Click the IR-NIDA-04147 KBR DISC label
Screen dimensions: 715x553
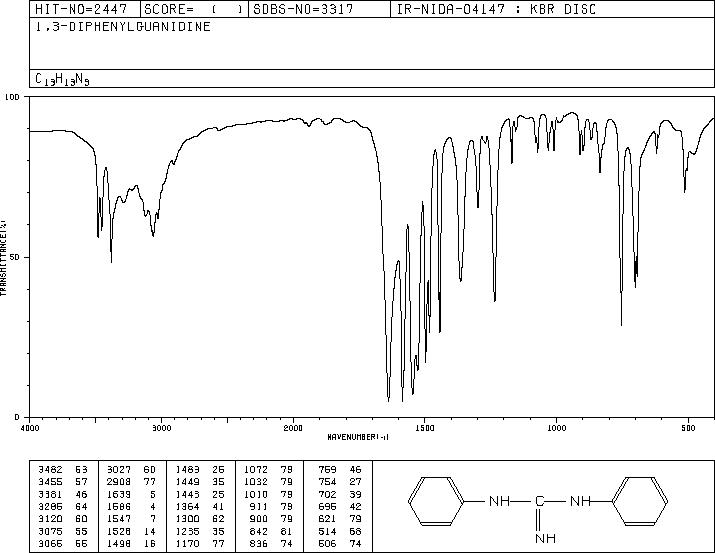tap(496, 9)
